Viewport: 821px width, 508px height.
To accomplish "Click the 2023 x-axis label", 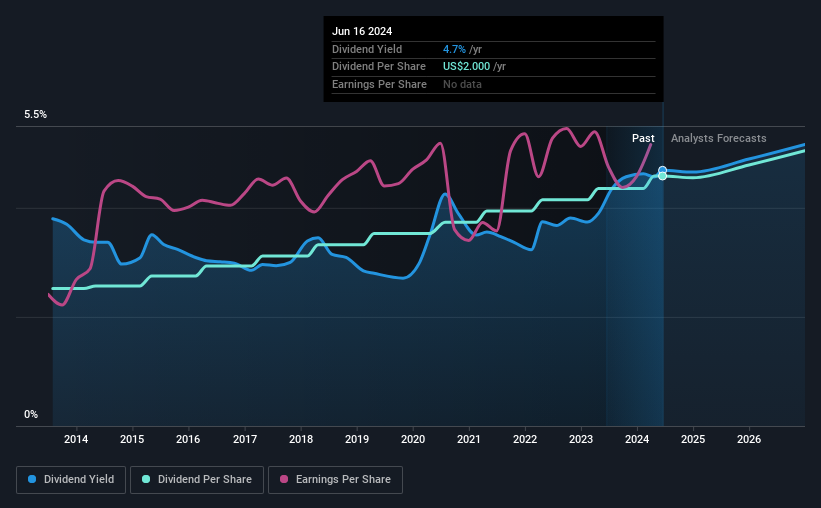I will [x=581, y=439].
